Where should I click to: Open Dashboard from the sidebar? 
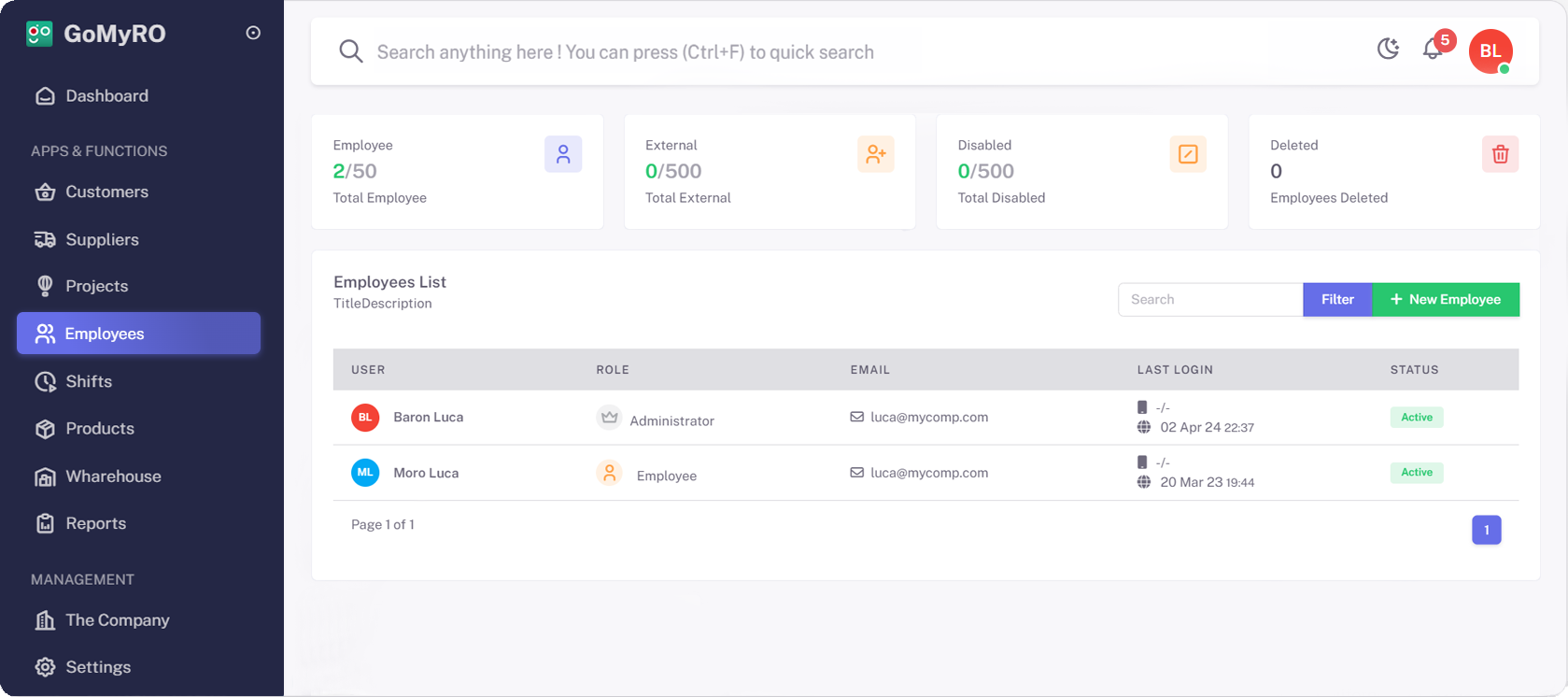click(x=106, y=96)
